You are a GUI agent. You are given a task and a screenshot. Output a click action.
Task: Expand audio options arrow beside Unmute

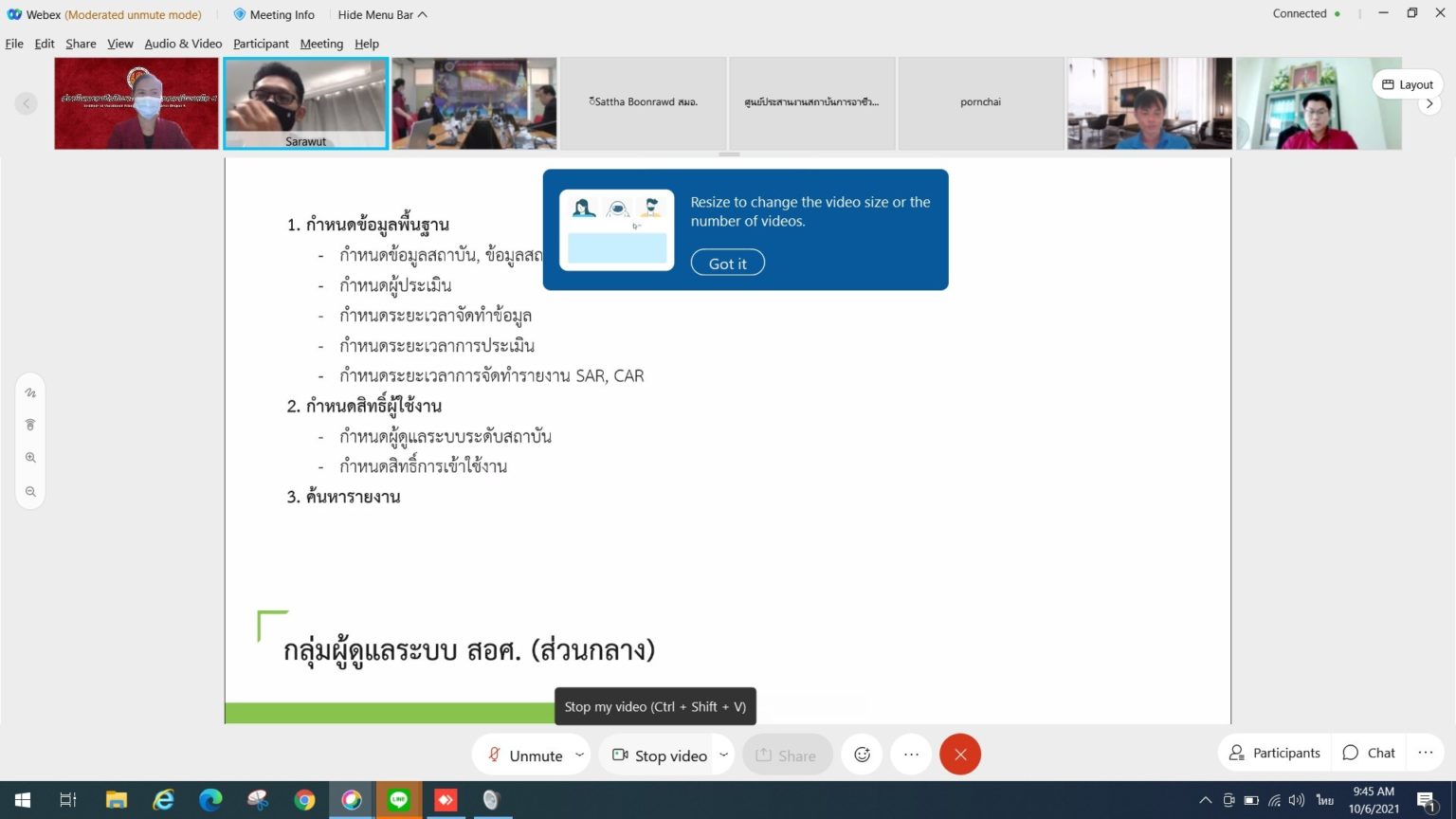579,755
